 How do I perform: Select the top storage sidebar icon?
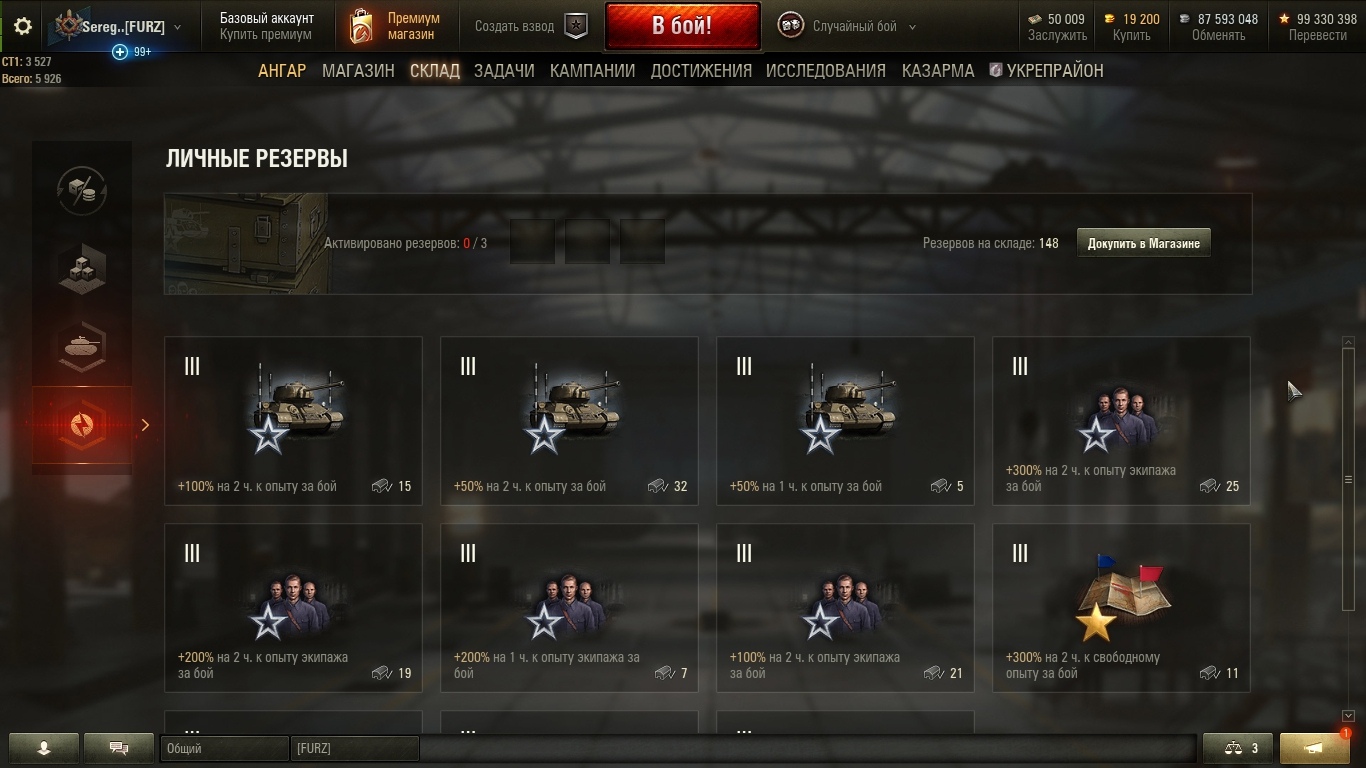(82, 190)
